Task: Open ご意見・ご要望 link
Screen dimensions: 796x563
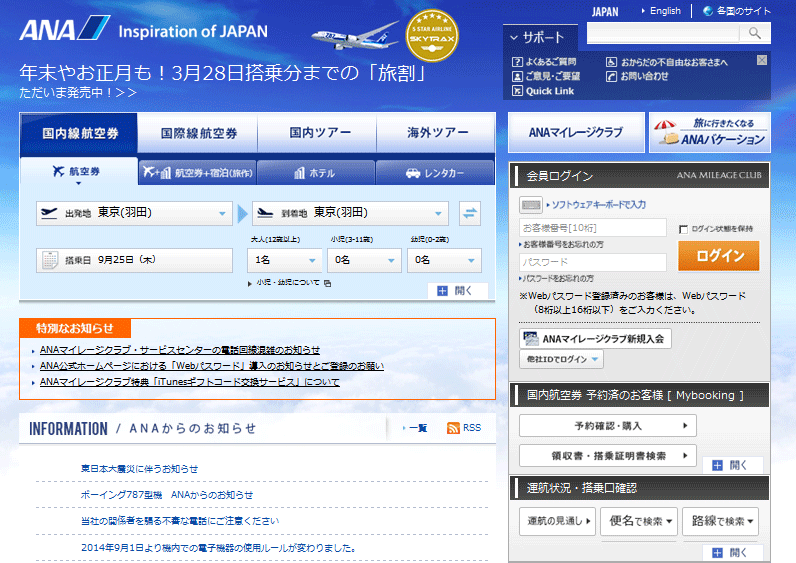Action: [x=546, y=76]
